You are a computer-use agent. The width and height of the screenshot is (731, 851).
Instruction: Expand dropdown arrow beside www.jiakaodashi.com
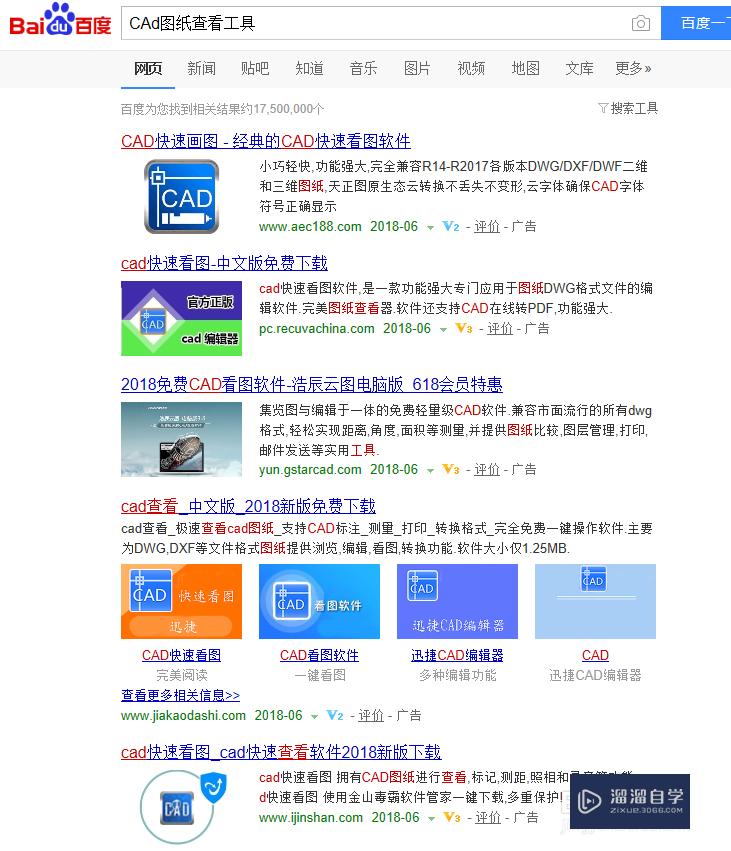coord(314,716)
